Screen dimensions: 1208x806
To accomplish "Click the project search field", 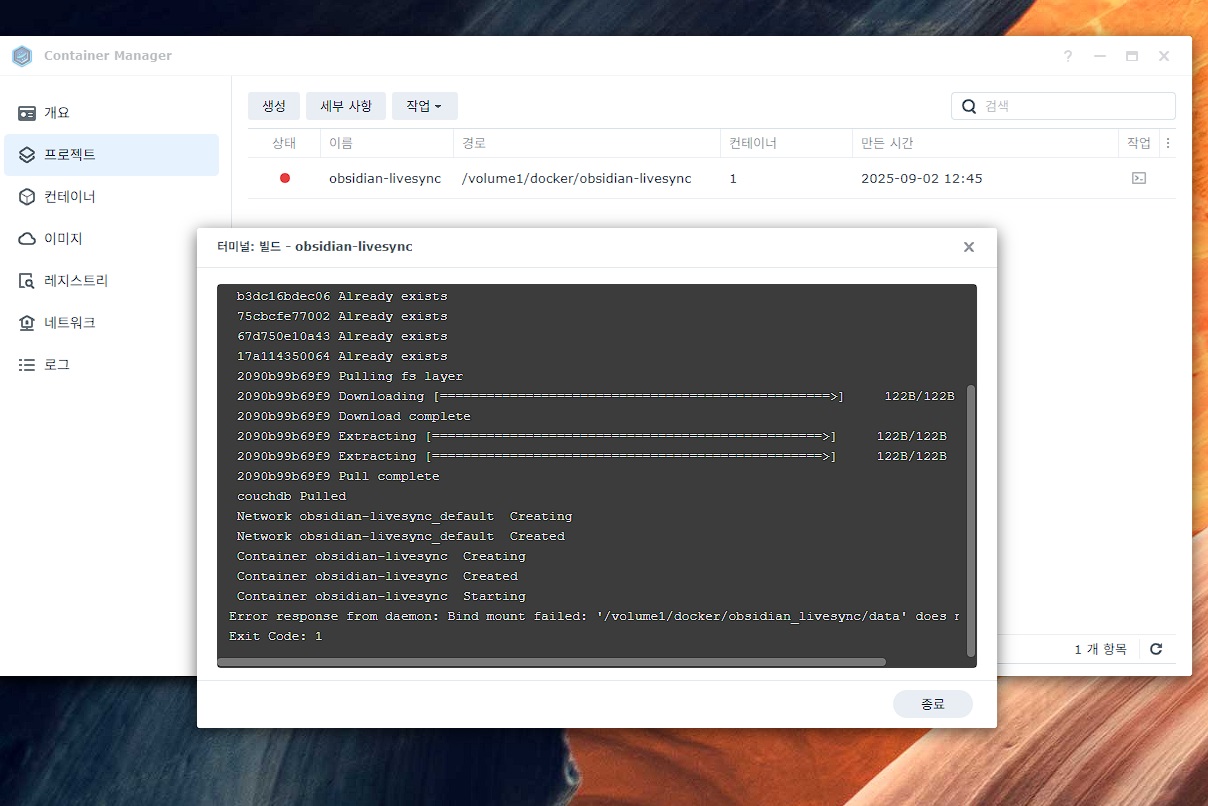I will coord(1070,106).
